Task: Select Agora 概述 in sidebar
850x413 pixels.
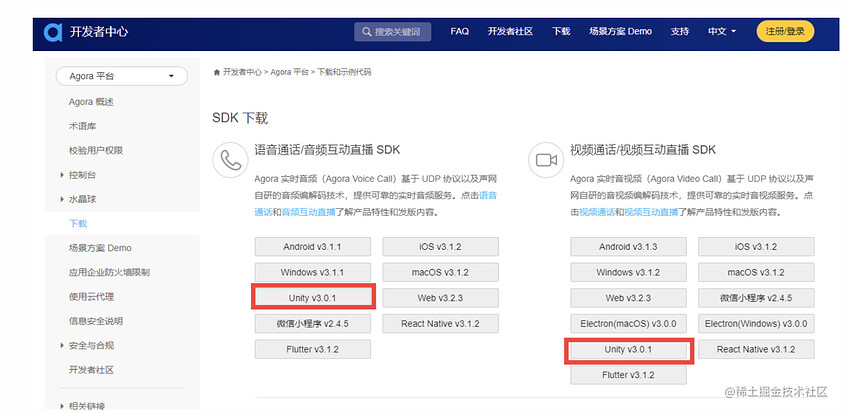Action: pos(91,102)
